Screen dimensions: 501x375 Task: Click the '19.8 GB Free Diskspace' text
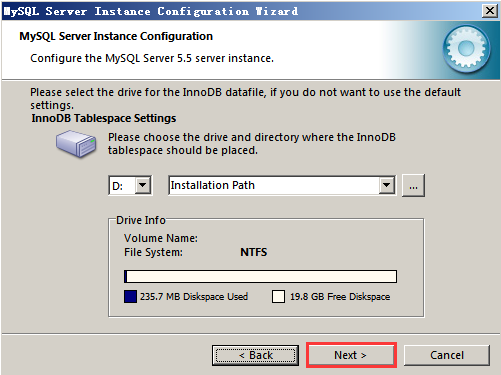coord(340,296)
